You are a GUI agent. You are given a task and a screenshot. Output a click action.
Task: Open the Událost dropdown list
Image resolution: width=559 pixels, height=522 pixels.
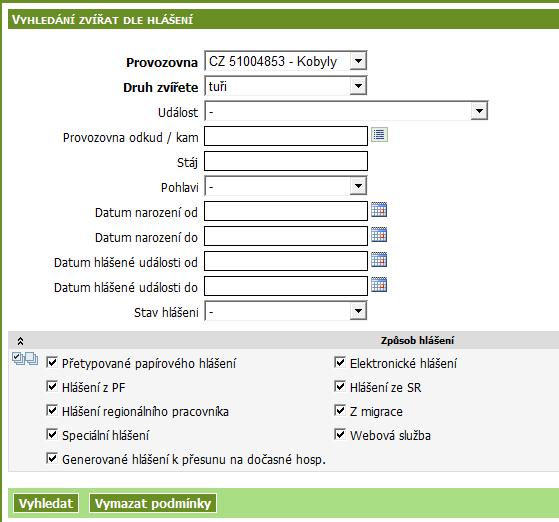click(479, 111)
